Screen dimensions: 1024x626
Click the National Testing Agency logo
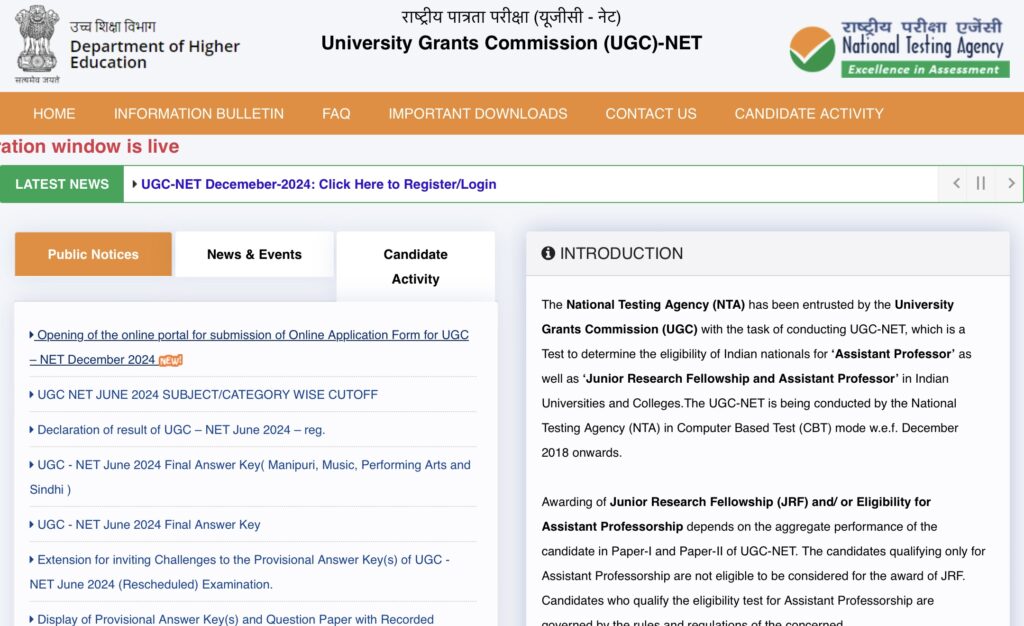[x=899, y=49]
